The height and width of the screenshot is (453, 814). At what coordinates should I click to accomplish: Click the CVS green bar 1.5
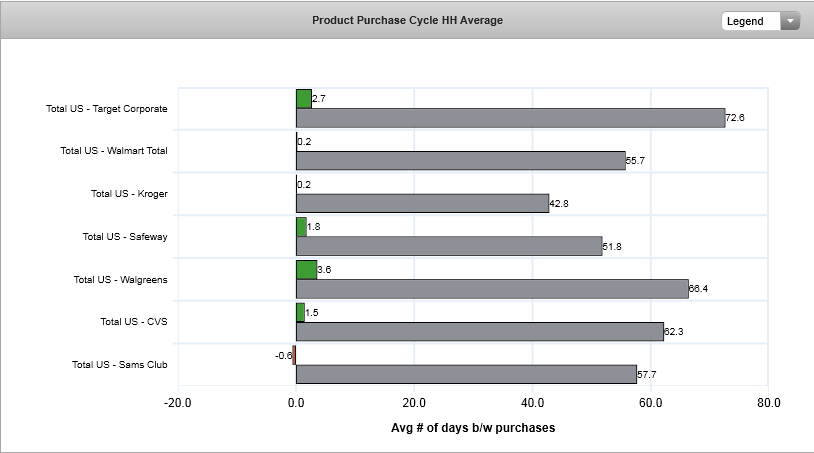[300, 313]
